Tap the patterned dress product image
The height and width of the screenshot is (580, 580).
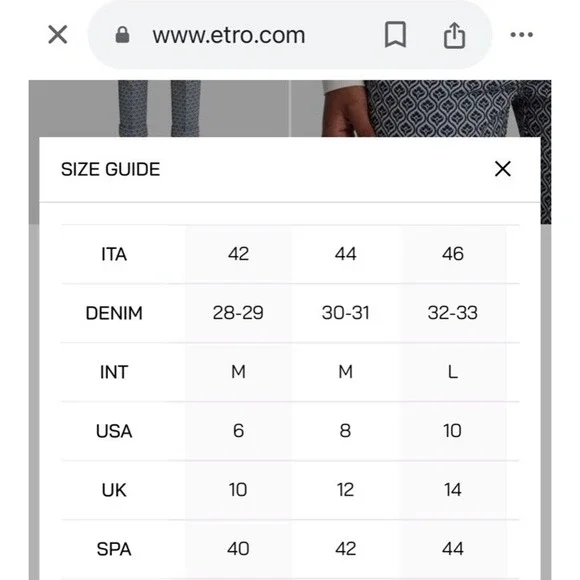coord(421,108)
